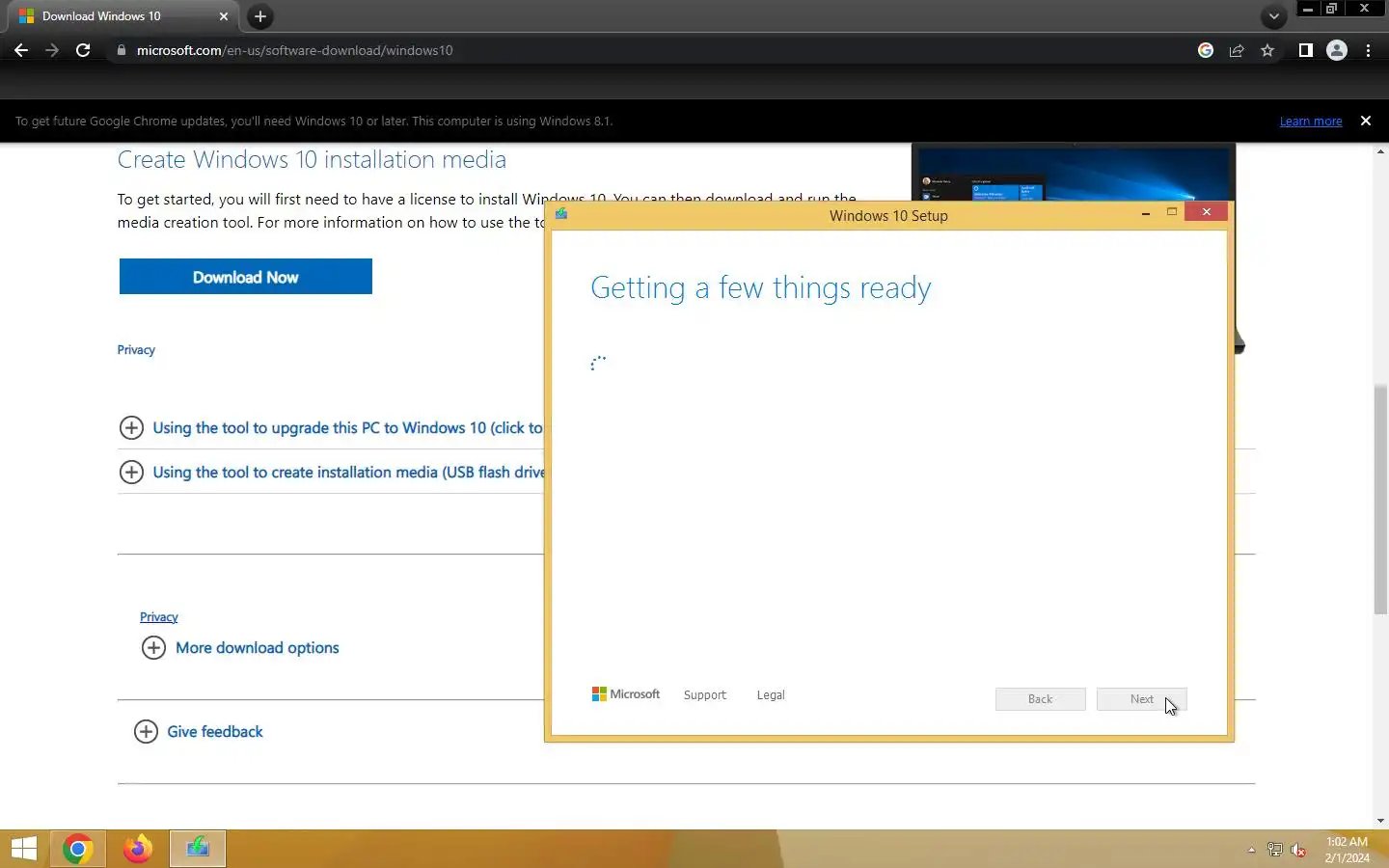Image resolution: width=1389 pixels, height=868 pixels.
Task: Switch to Chrome in the taskbar
Action: point(78,849)
